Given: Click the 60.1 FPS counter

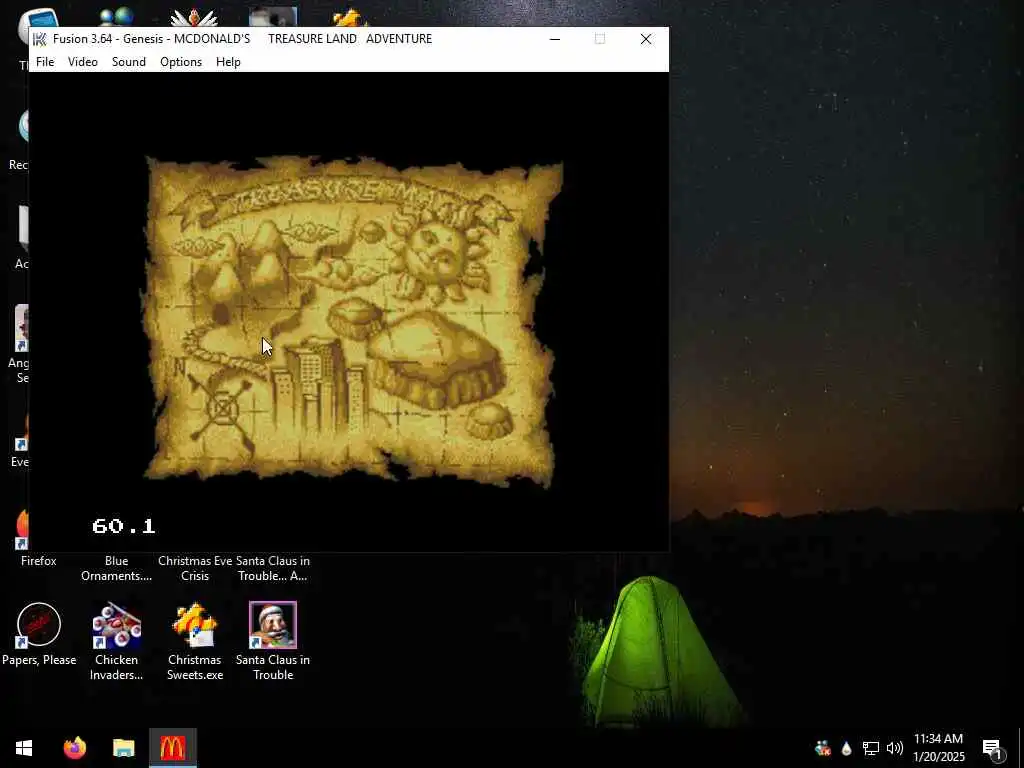Looking at the screenshot, I should (124, 526).
